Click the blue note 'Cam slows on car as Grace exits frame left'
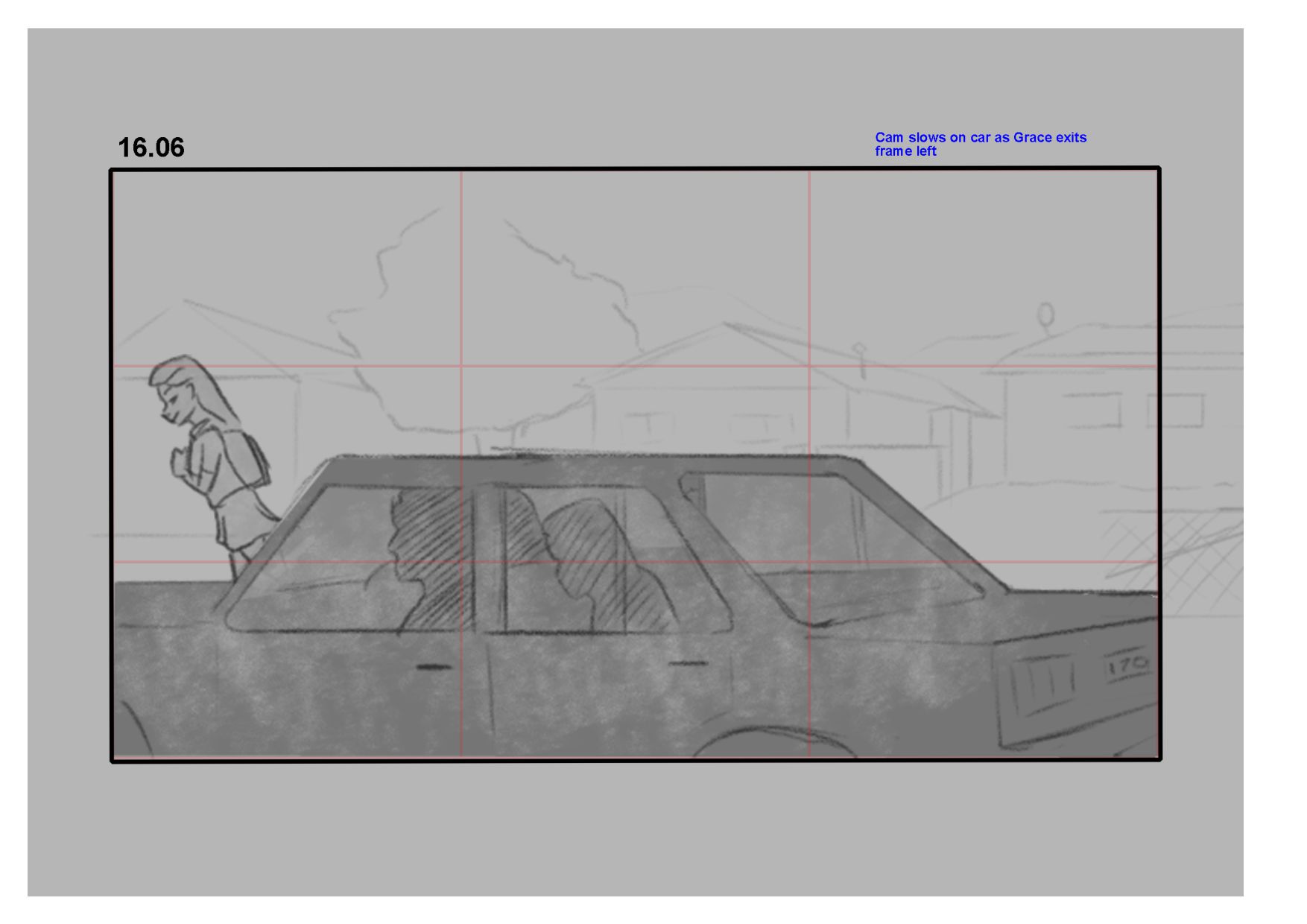 980,144
